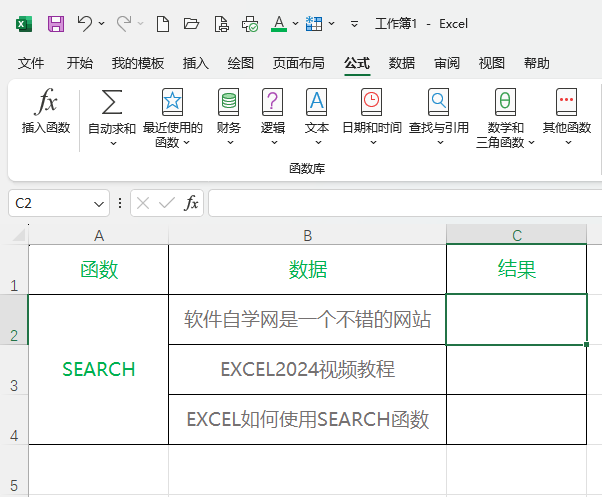Select cell with EXCEL2024视频教程
The image size is (602, 497).
tap(308, 370)
